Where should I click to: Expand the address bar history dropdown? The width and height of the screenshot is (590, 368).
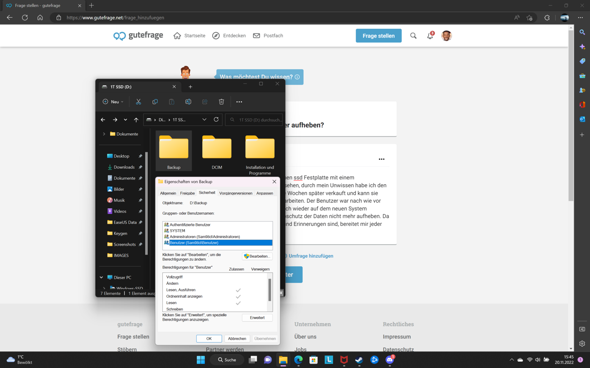pos(204,119)
